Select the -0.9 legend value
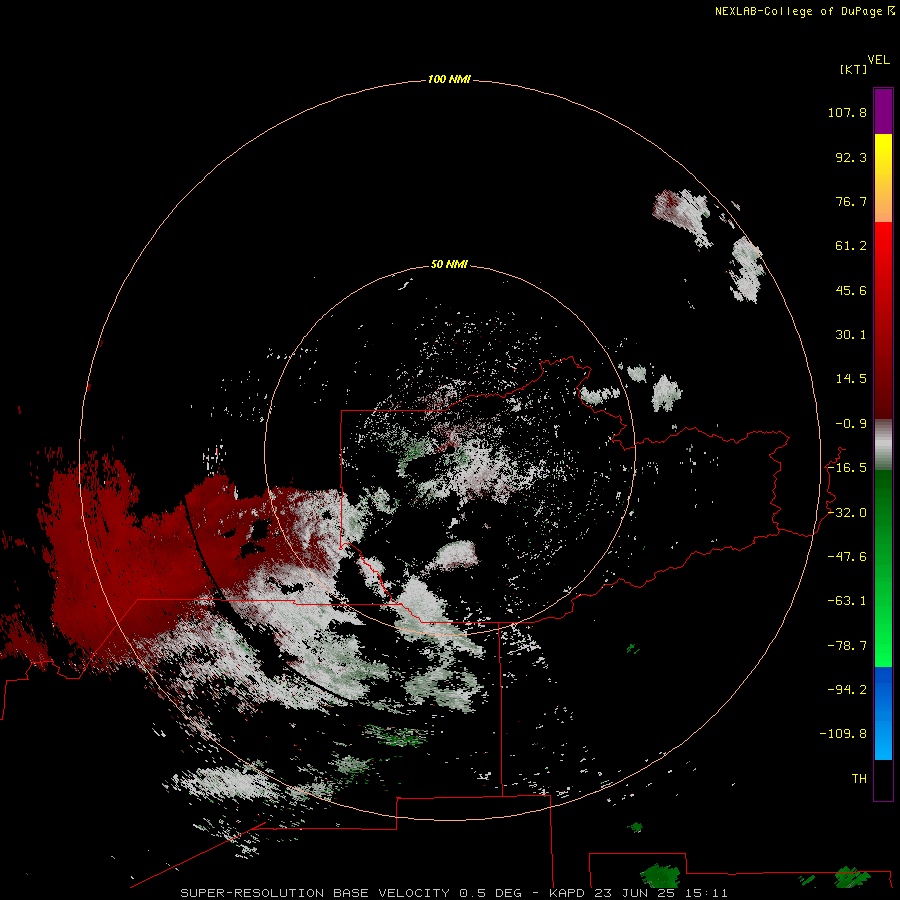This screenshot has height=900, width=900. (x=851, y=424)
